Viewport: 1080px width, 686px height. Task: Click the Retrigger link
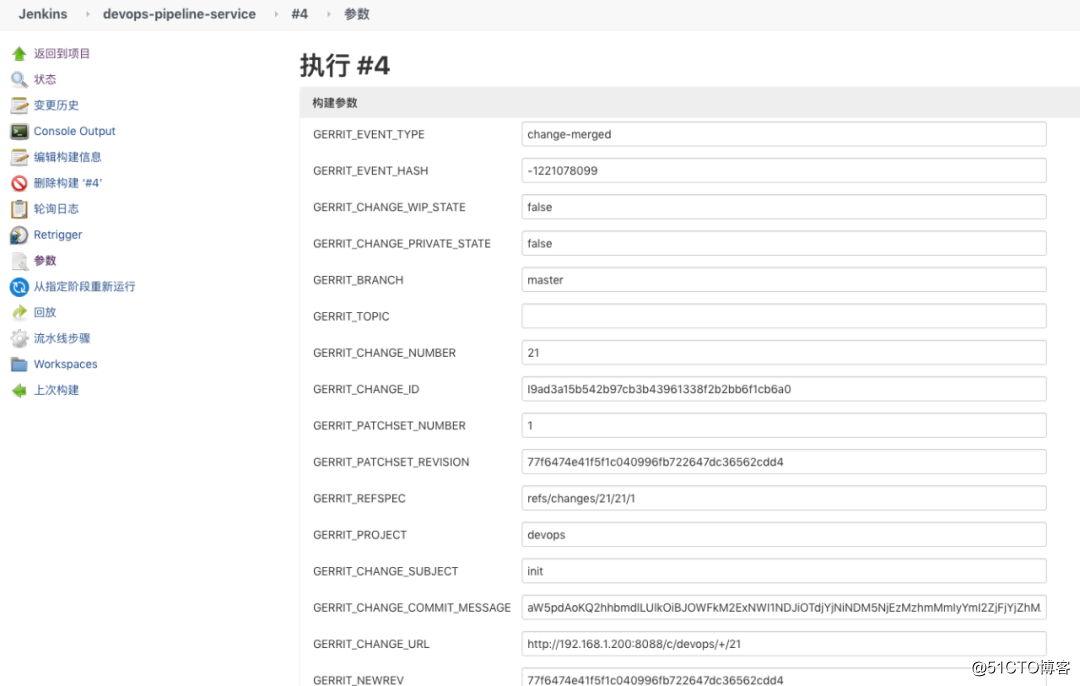[x=58, y=235]
